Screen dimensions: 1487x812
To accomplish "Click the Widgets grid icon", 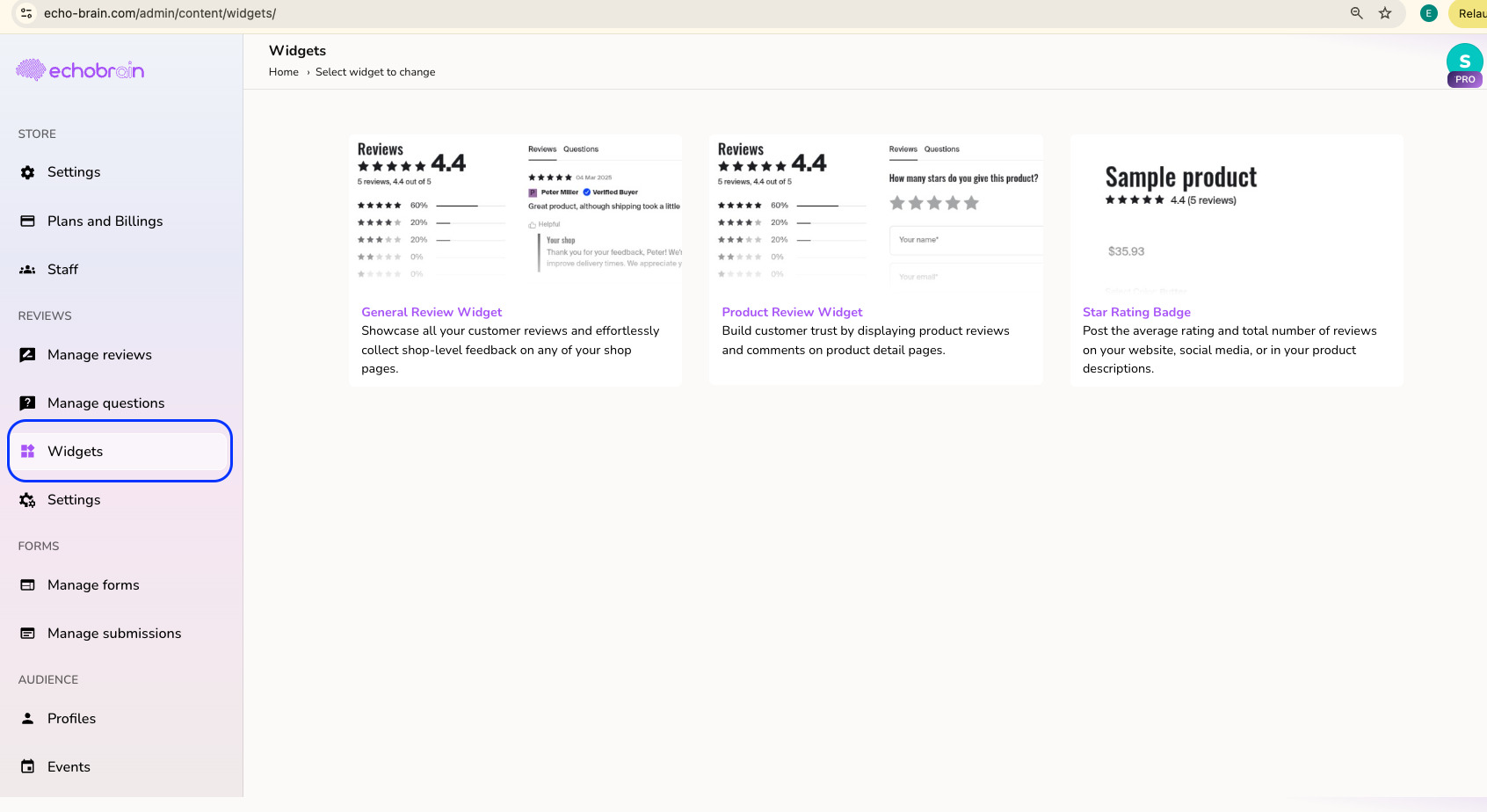I will click(x=28, y=452).
